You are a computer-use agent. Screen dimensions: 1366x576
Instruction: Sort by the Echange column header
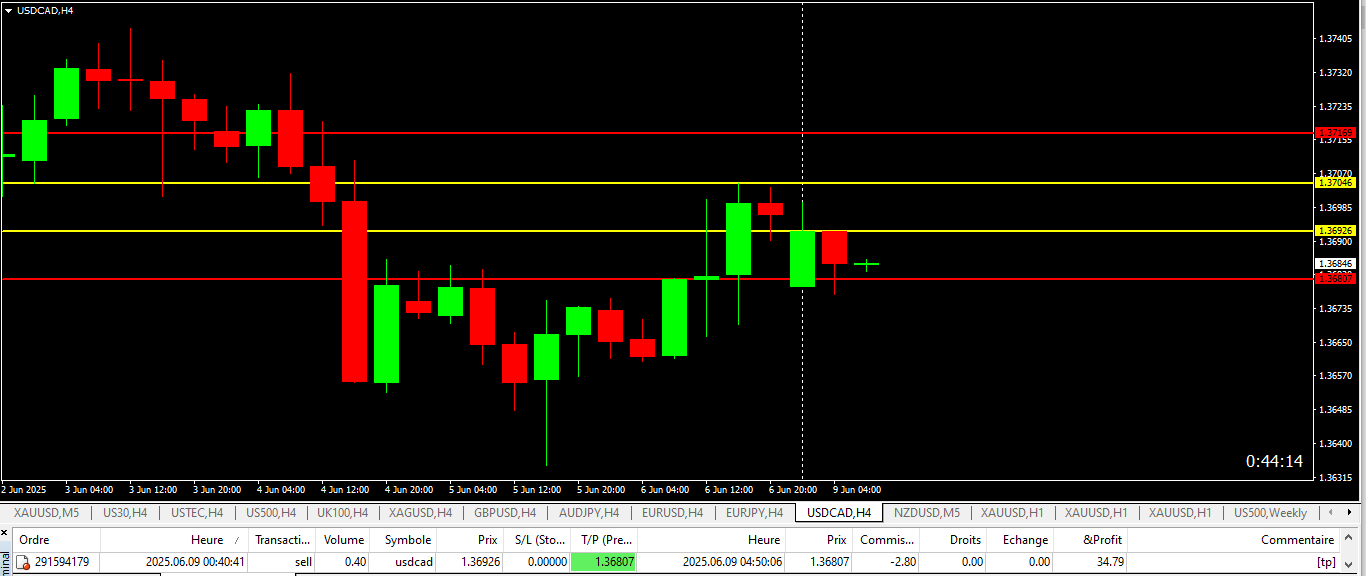(x=1020, y=540)
